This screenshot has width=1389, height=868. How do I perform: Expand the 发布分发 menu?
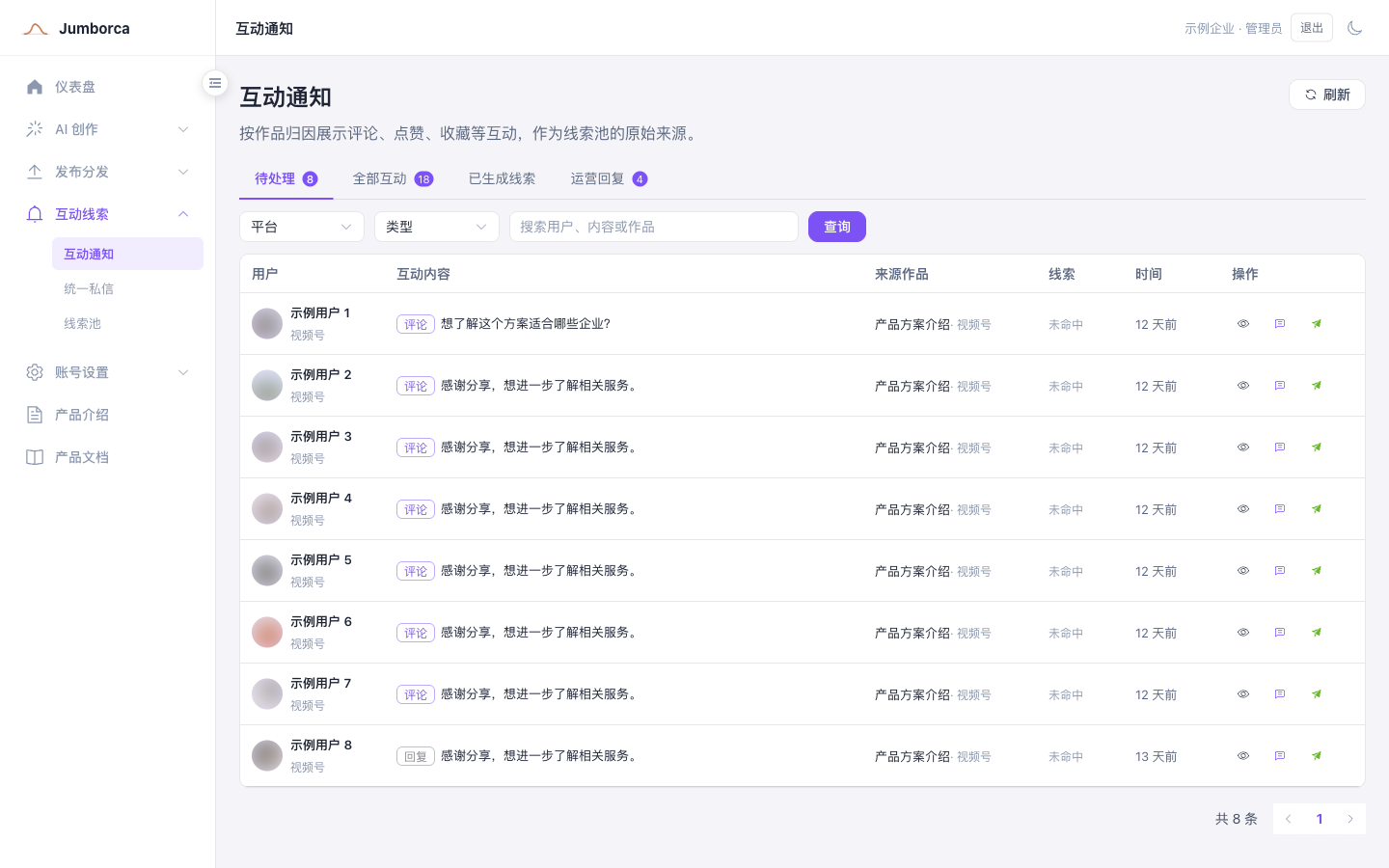pyautogui.click(x=108, y=172)
